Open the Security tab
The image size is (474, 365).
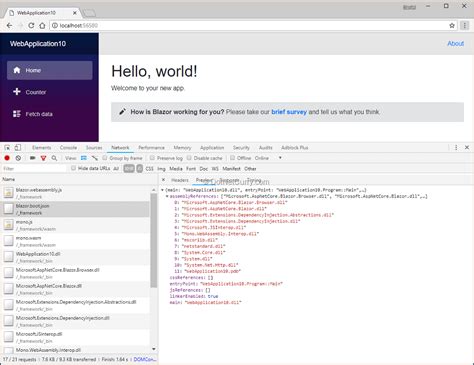[241, 147]
